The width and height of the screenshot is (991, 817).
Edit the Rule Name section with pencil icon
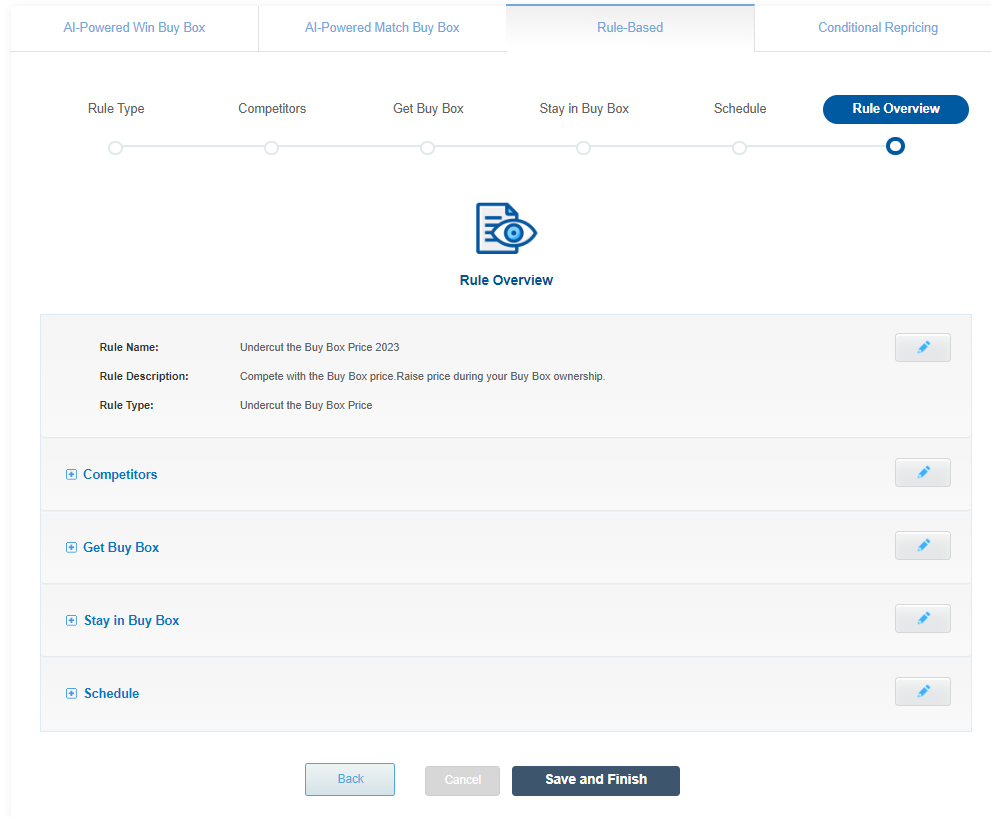pos(922,348)
